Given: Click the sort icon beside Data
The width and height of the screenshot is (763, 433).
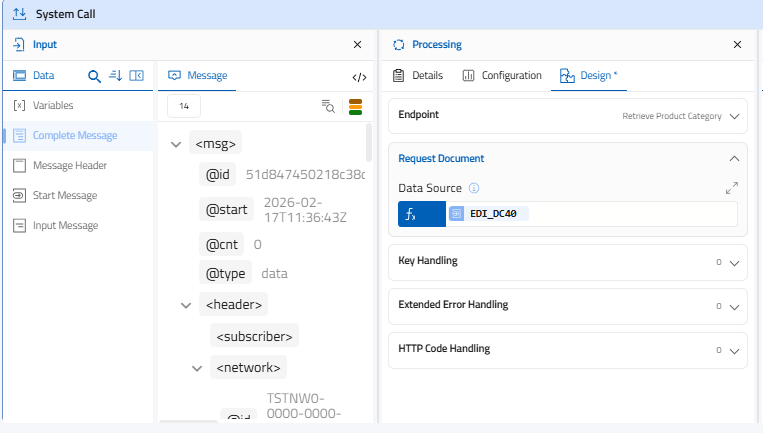Looking at the screenshot, I should tap(115, 76).
